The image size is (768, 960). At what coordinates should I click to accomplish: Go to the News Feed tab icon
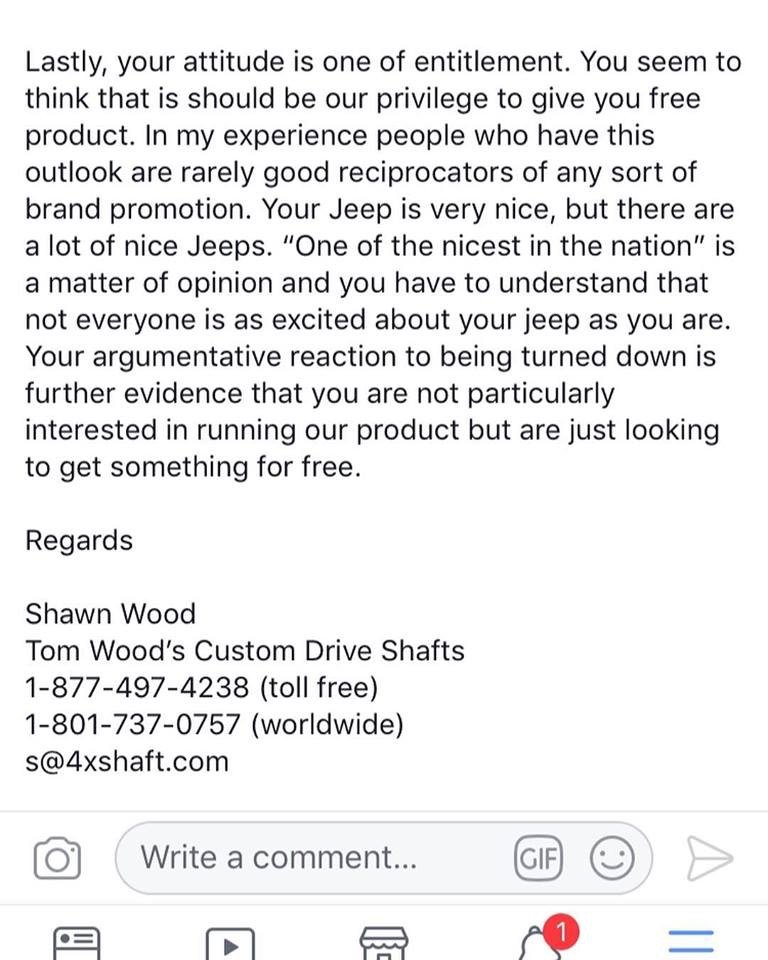[x=77, y=943]
